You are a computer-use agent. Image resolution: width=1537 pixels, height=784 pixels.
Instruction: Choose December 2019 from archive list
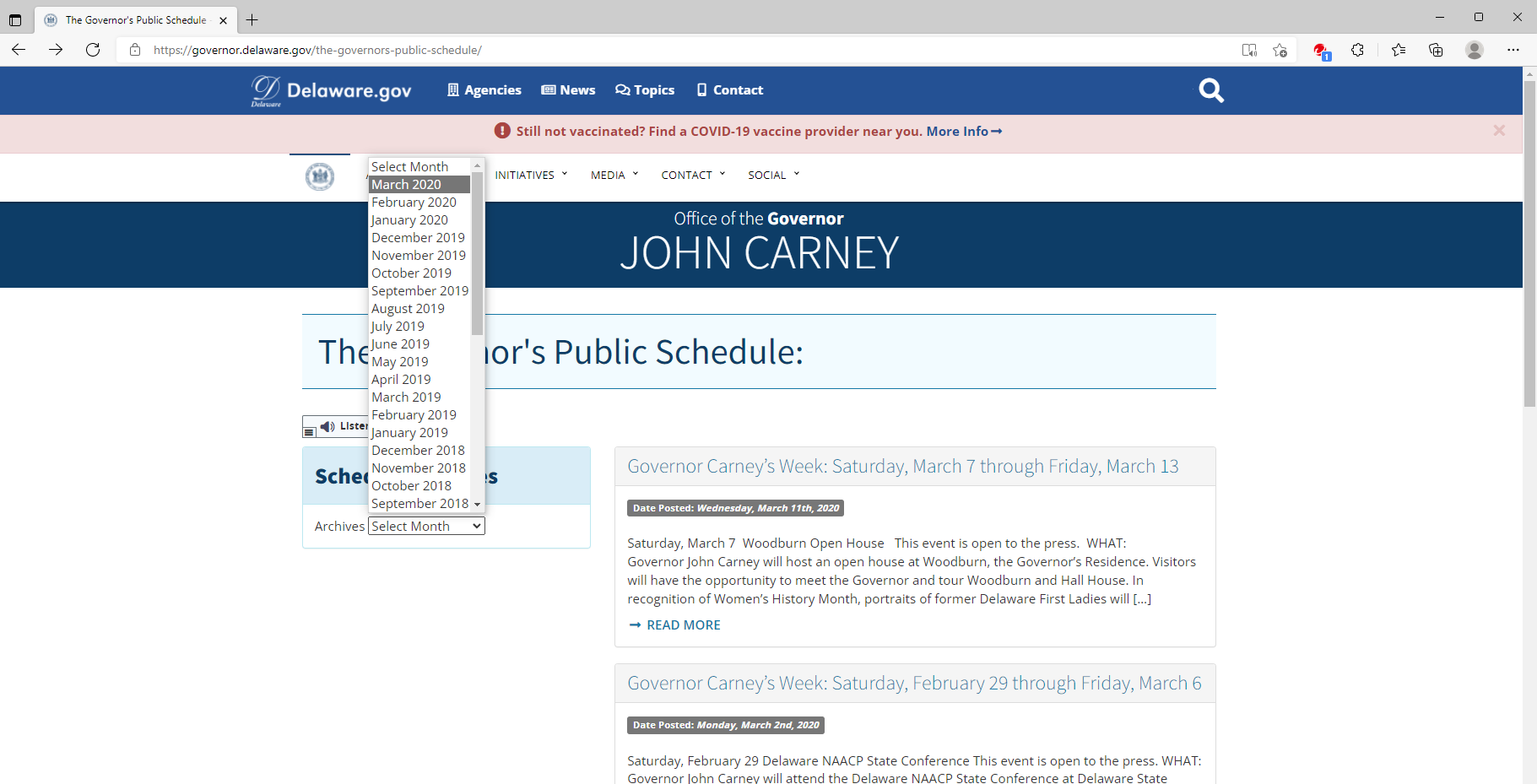pos(419,237)
